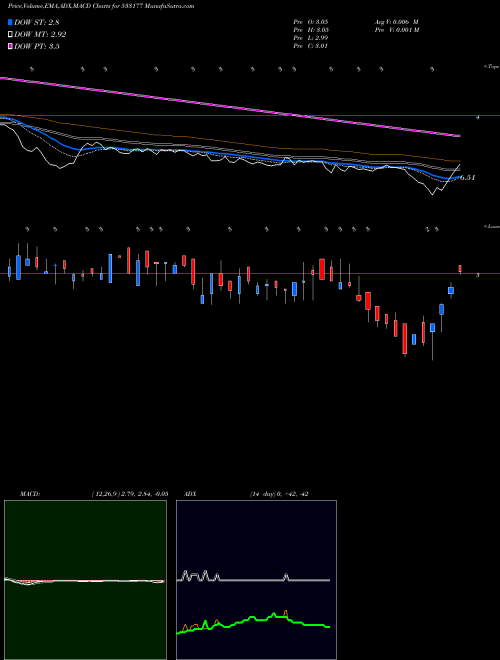Click the white DOW MT legend swatch
This screenshot has width=500, height=660.
(x=10, y=35)
